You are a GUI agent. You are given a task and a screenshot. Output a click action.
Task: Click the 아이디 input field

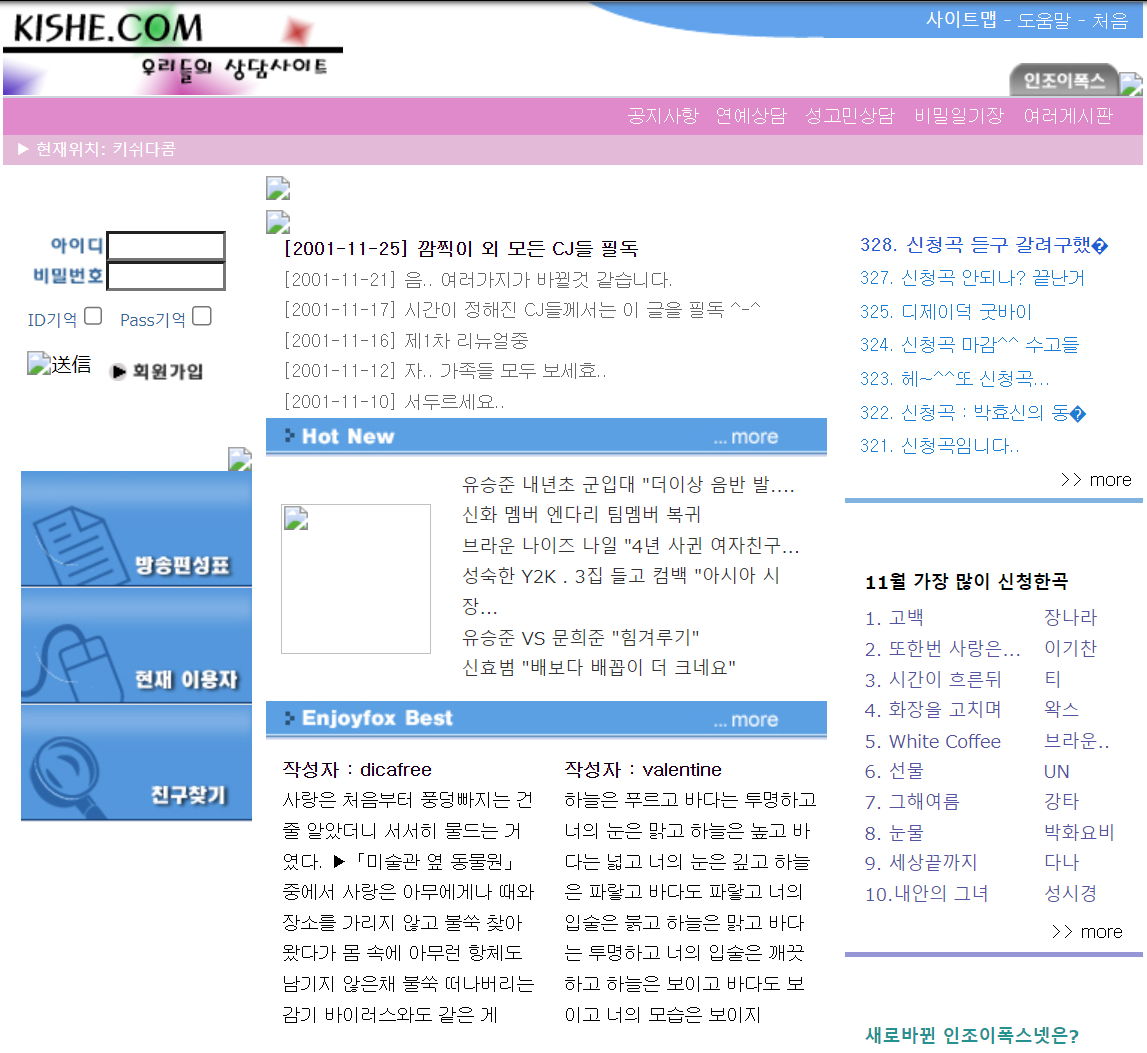[x=166, y=246]
